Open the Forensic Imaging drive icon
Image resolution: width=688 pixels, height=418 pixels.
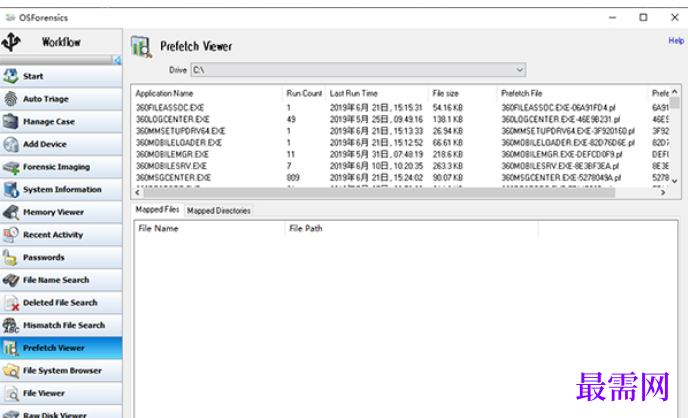click(x=11, y=167)
